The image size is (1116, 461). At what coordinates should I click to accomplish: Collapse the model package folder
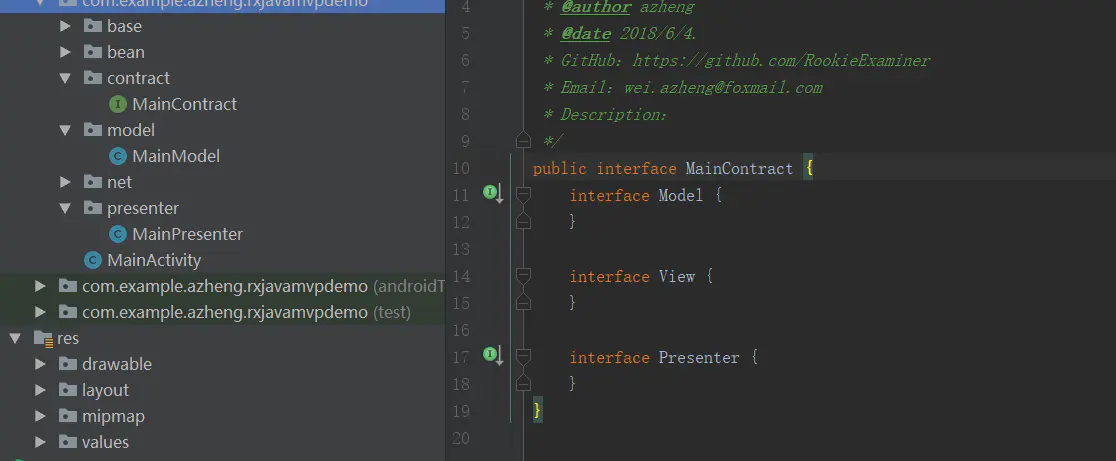(x=65, y=130)
